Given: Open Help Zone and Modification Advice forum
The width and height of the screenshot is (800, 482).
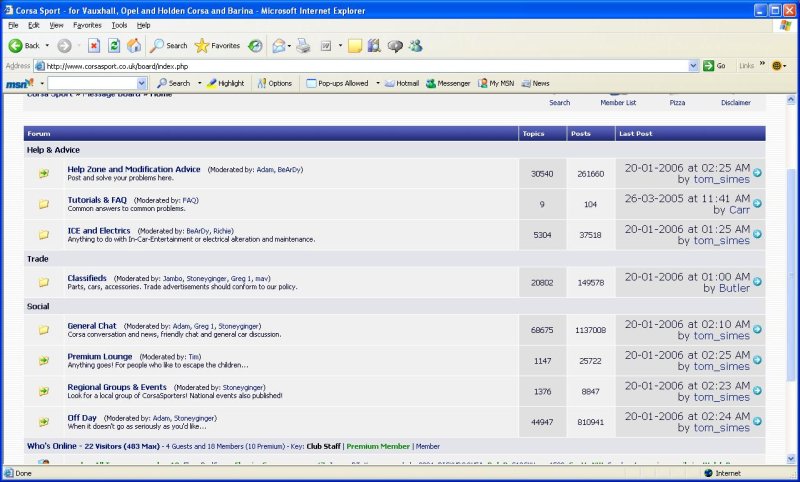Looking at the screenshot, I should tap(134, 169).
